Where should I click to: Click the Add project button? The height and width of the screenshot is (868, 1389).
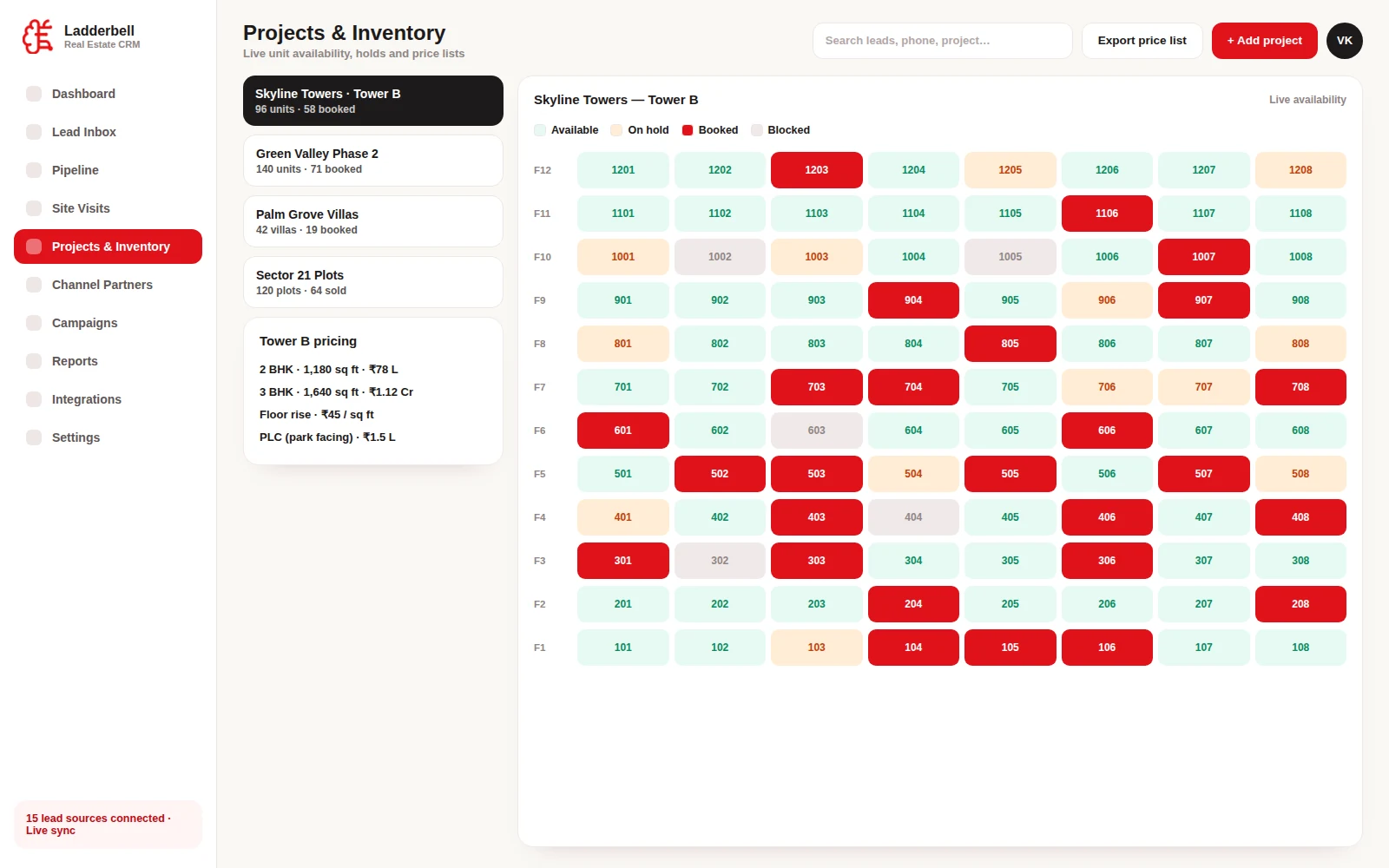[x=1264, y=41]
